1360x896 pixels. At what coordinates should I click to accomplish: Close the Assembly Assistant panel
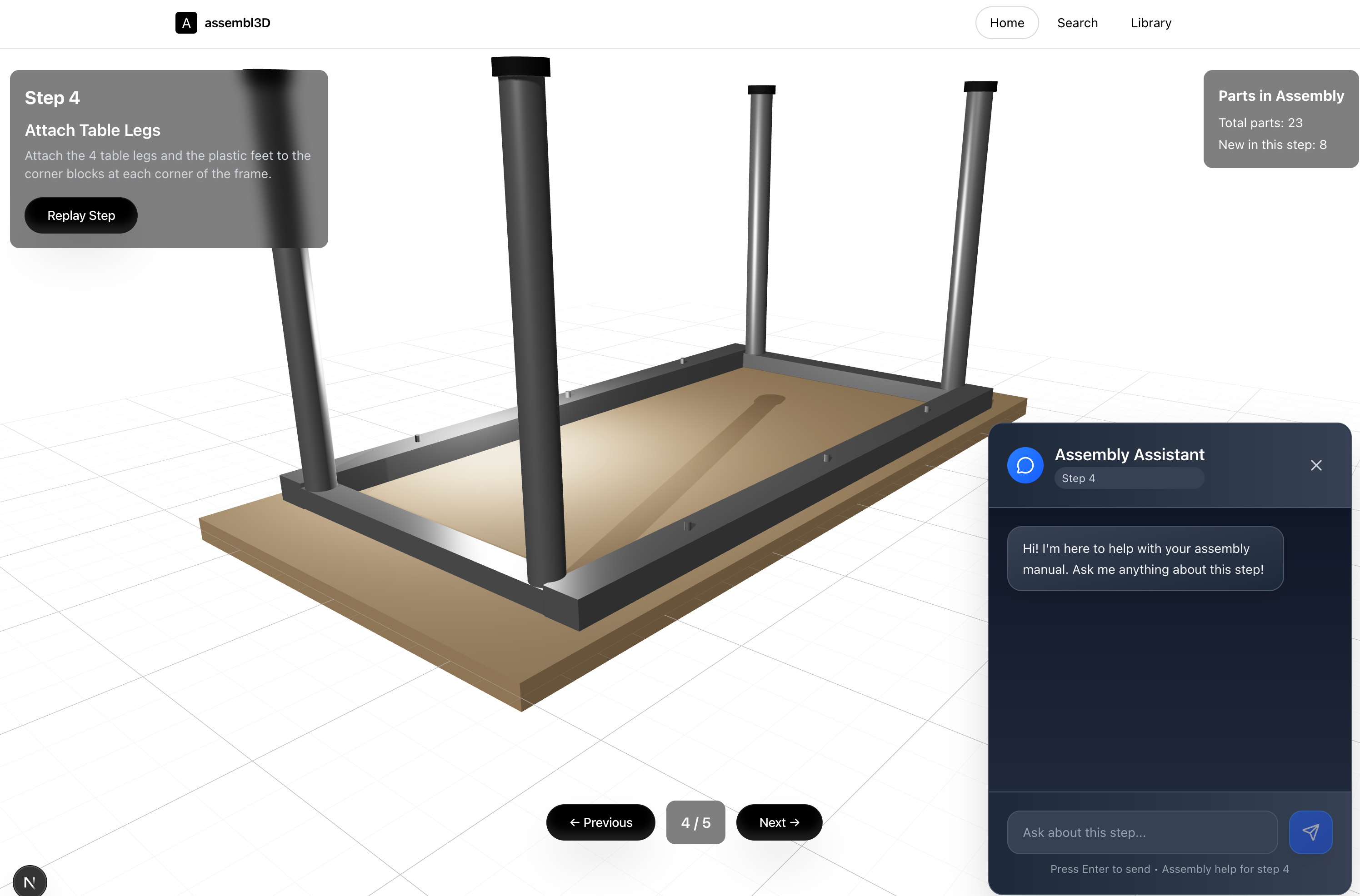click(1316, 465)
